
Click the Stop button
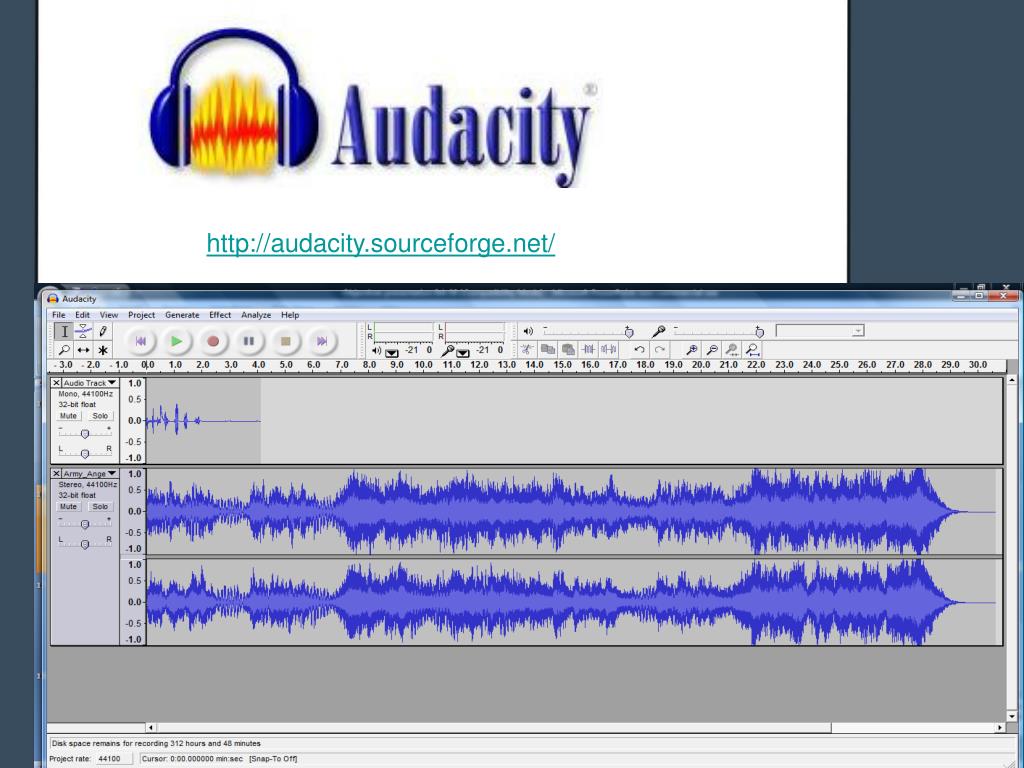click(x=285, y=341)
